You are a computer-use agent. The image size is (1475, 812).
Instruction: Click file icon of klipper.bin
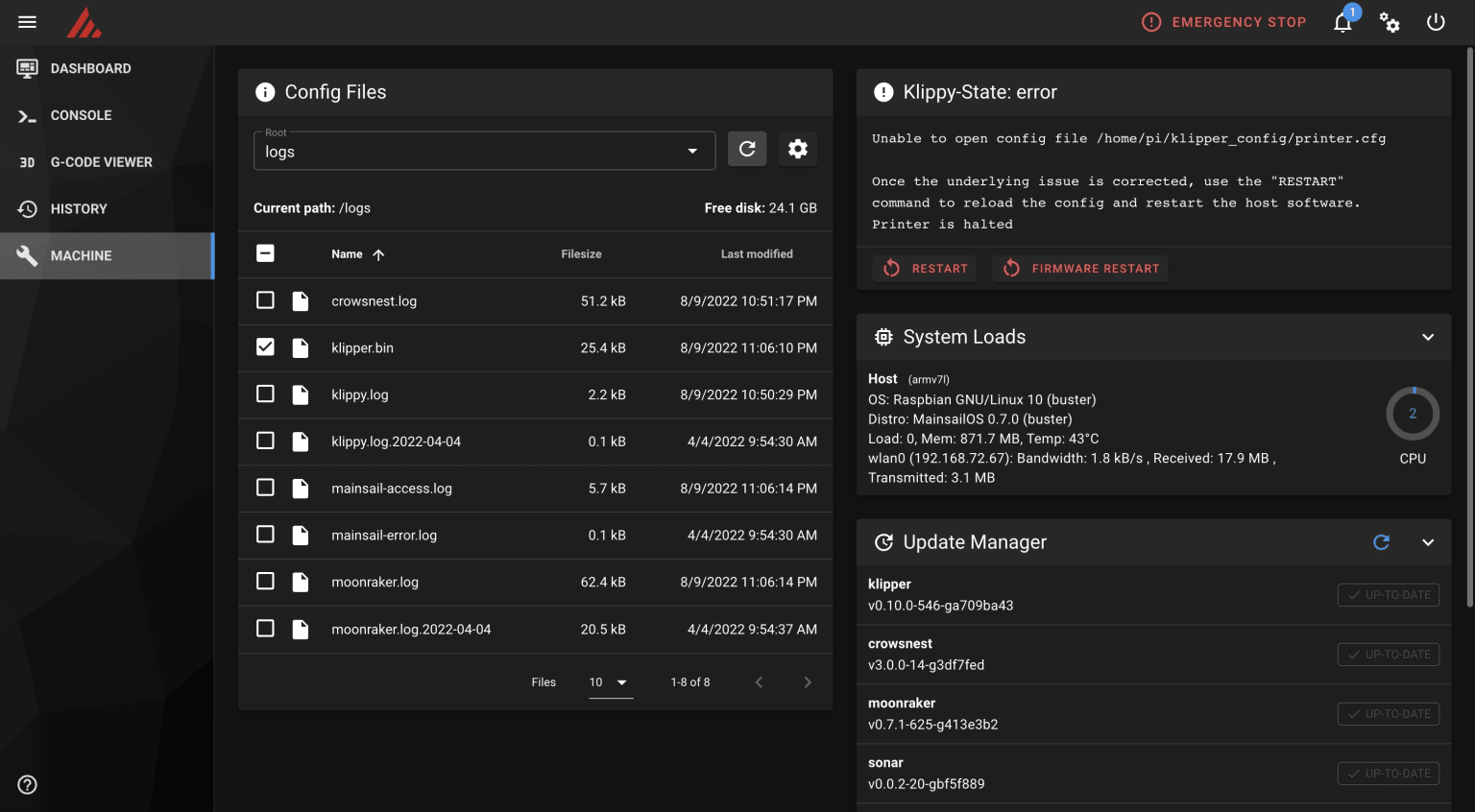301,348
